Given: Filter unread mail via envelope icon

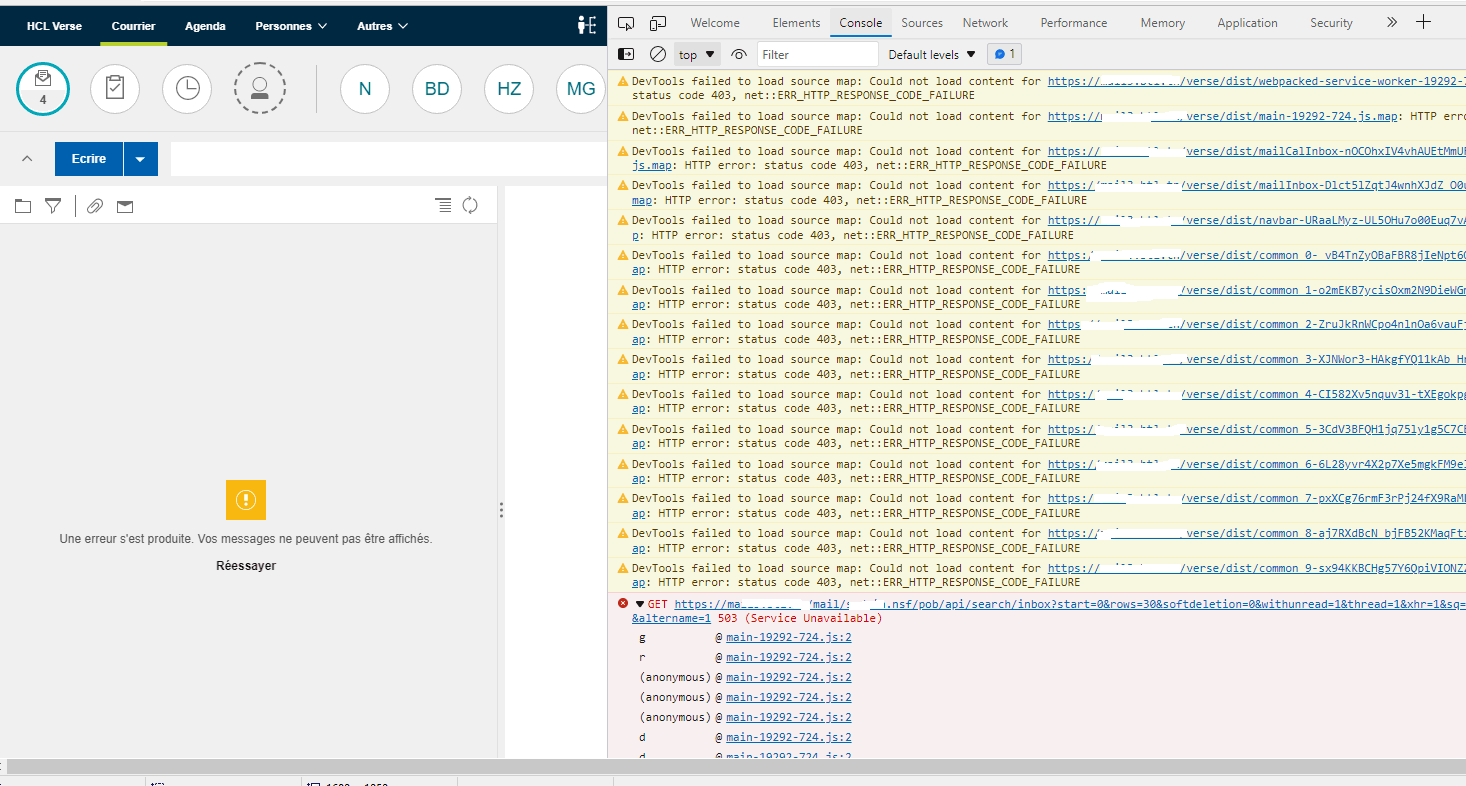Looking at the screenshot, I should (x=125, y=207).
